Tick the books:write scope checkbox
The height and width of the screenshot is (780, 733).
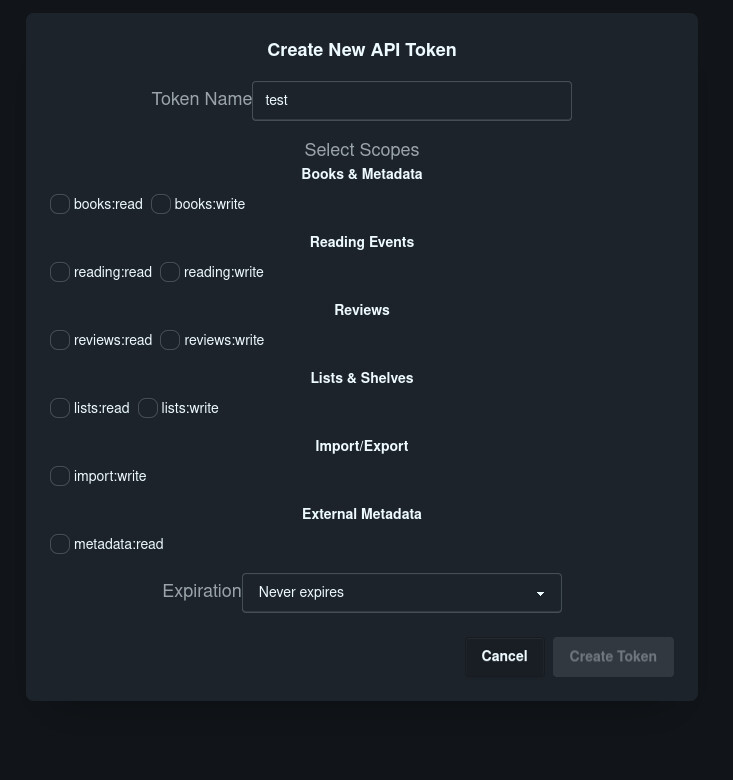pos(161,204)
